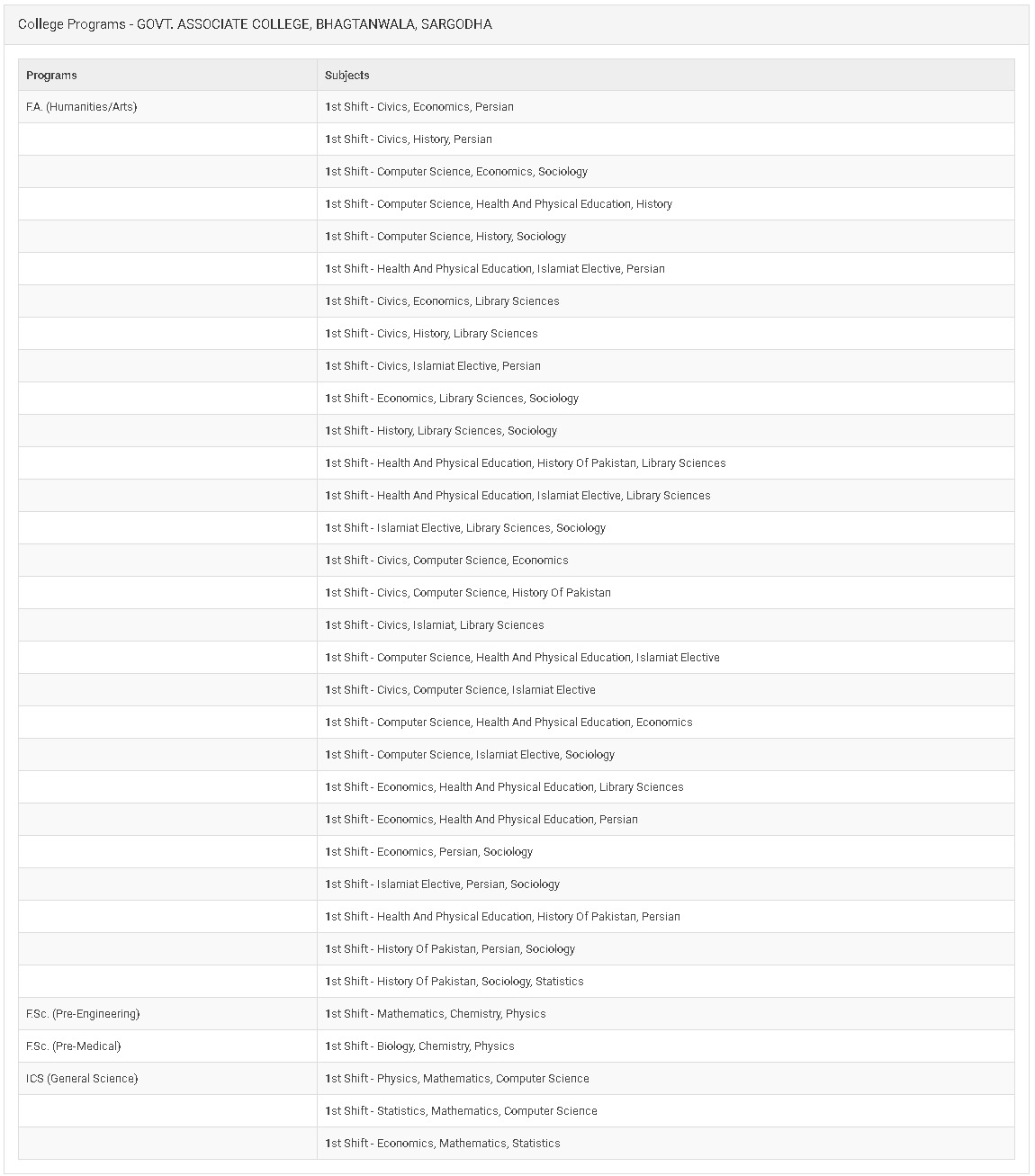Click the Economics, Mathematics, Statistics row

[x=443, y=1144]
